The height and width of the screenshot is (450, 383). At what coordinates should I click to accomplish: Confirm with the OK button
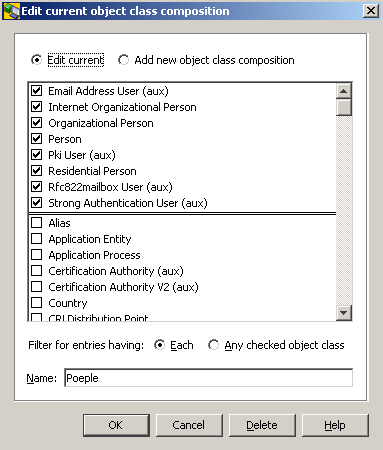(x=116, y=425)
